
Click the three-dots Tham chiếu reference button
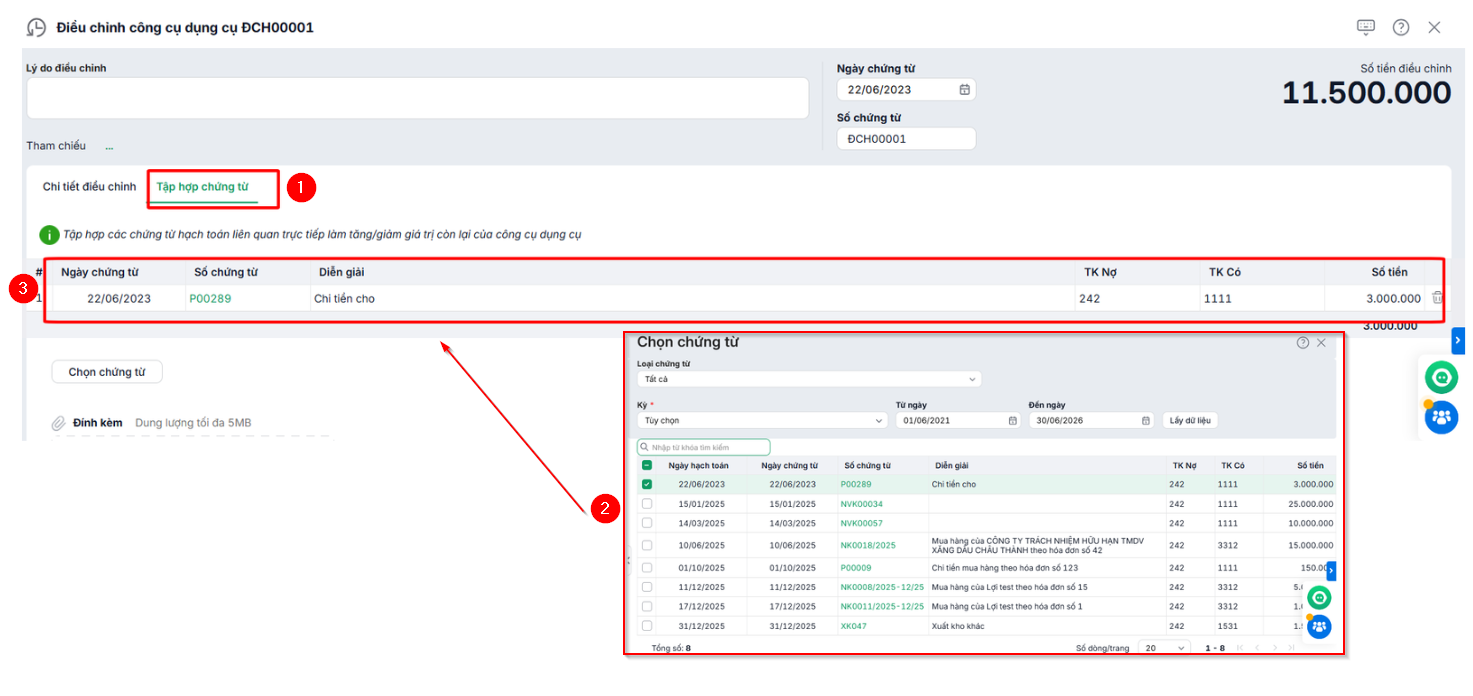pos(109,147)
